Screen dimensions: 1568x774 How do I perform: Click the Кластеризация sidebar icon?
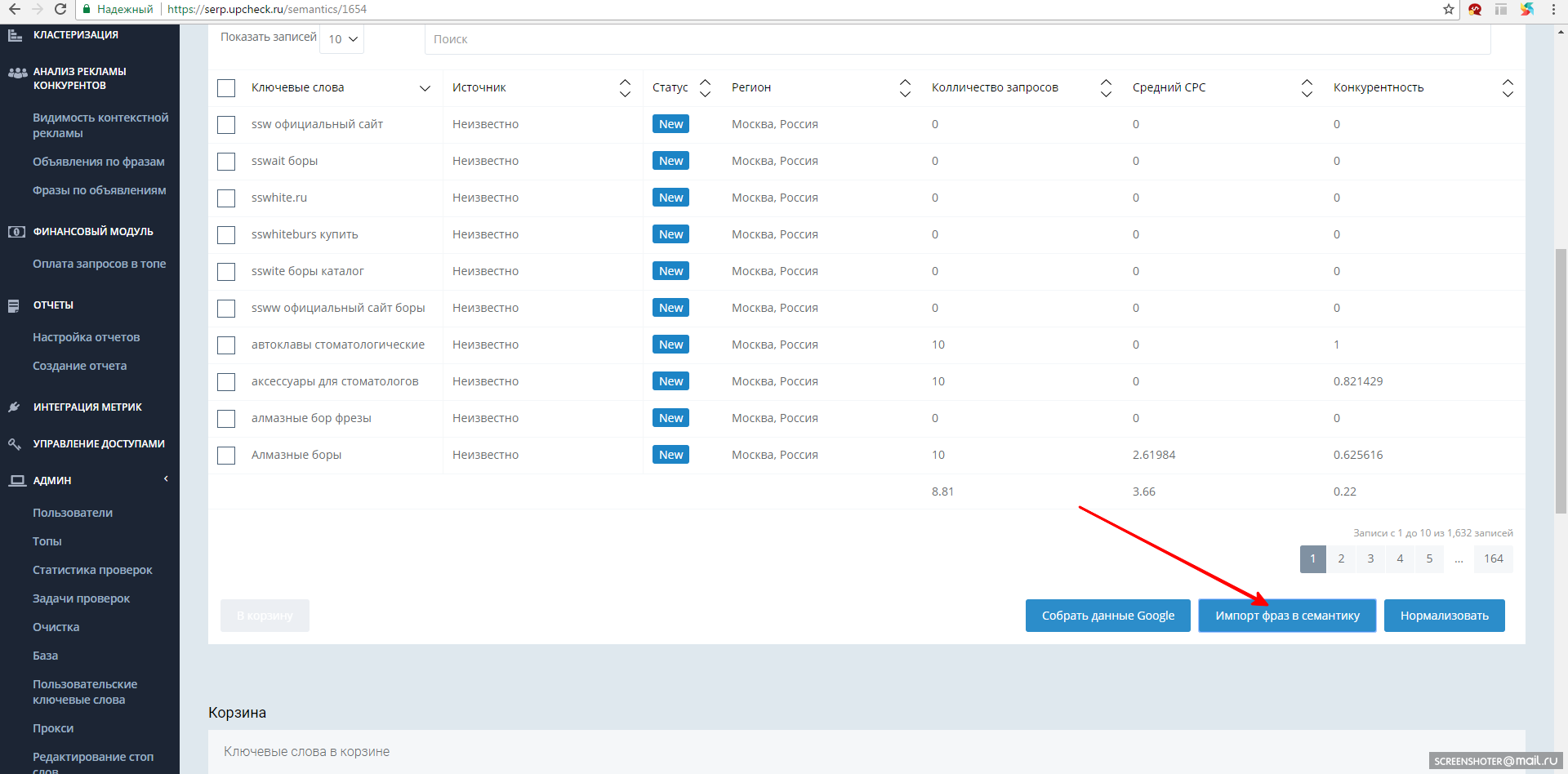(15, 35)
